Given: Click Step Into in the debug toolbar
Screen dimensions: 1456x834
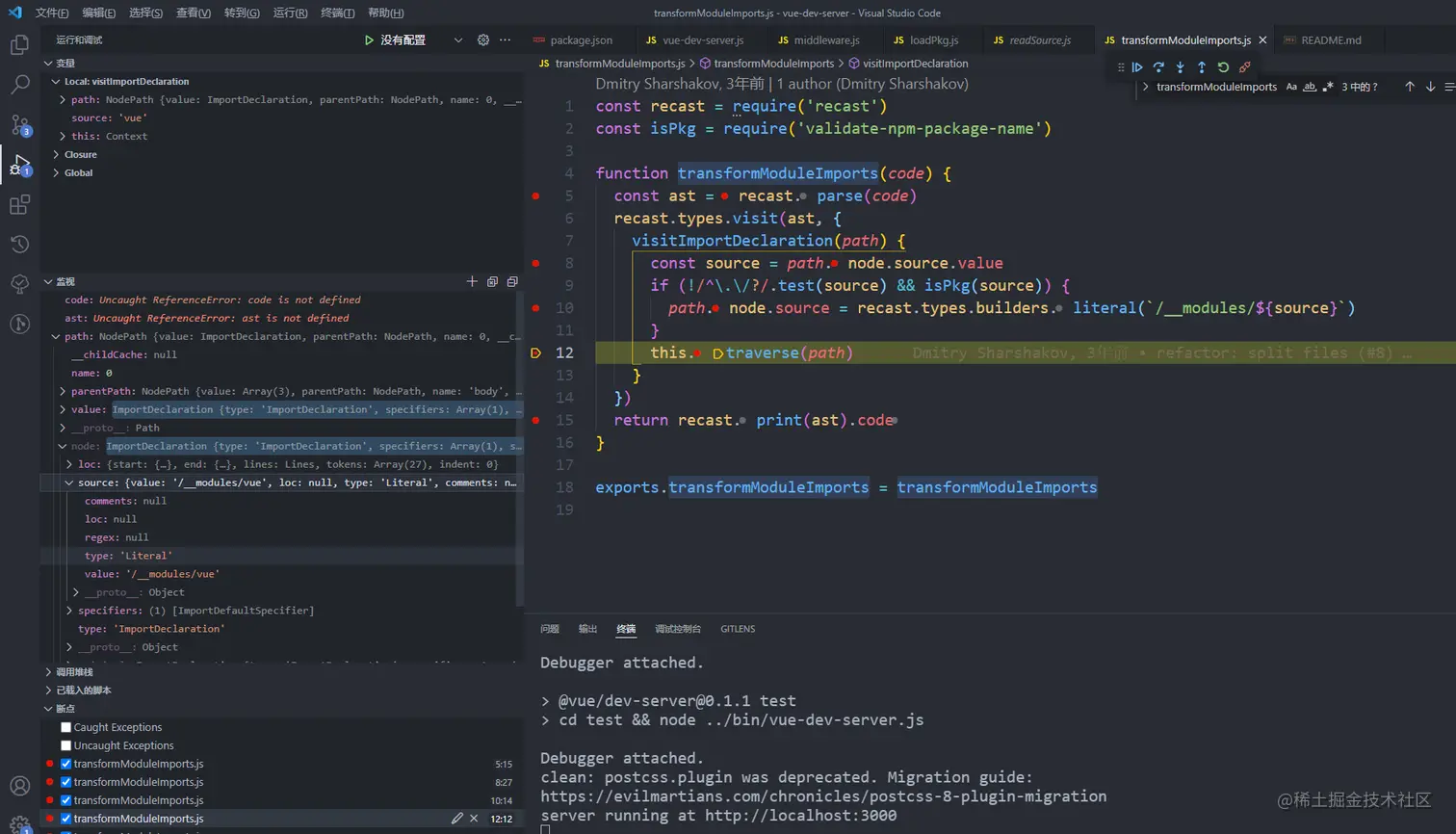Looking at the screenshot, I should point(1180,67).
